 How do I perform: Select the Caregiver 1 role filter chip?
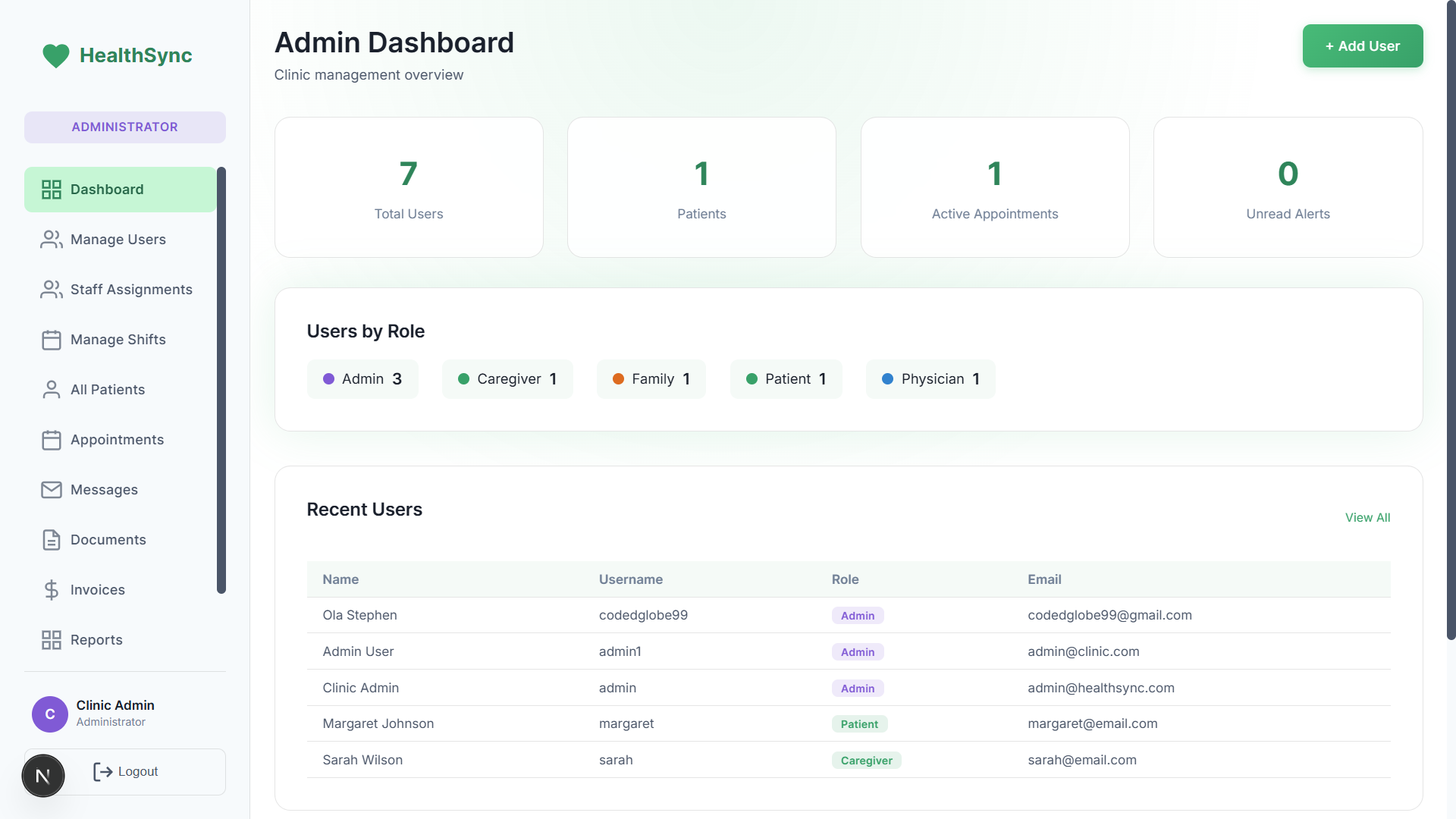click(507, 378)
